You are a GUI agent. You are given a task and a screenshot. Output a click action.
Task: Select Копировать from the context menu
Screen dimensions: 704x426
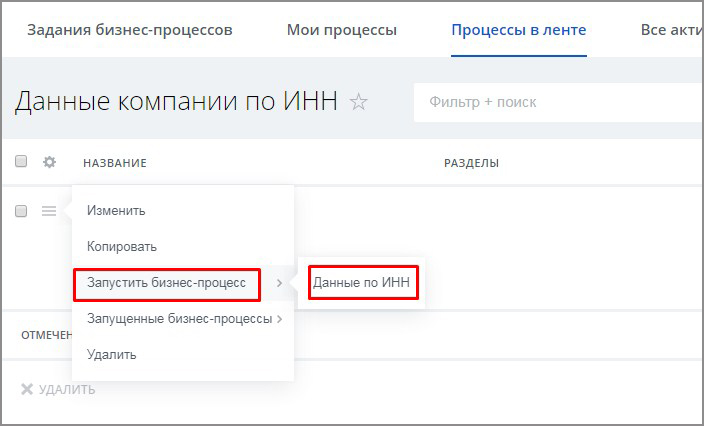(122, 247)
